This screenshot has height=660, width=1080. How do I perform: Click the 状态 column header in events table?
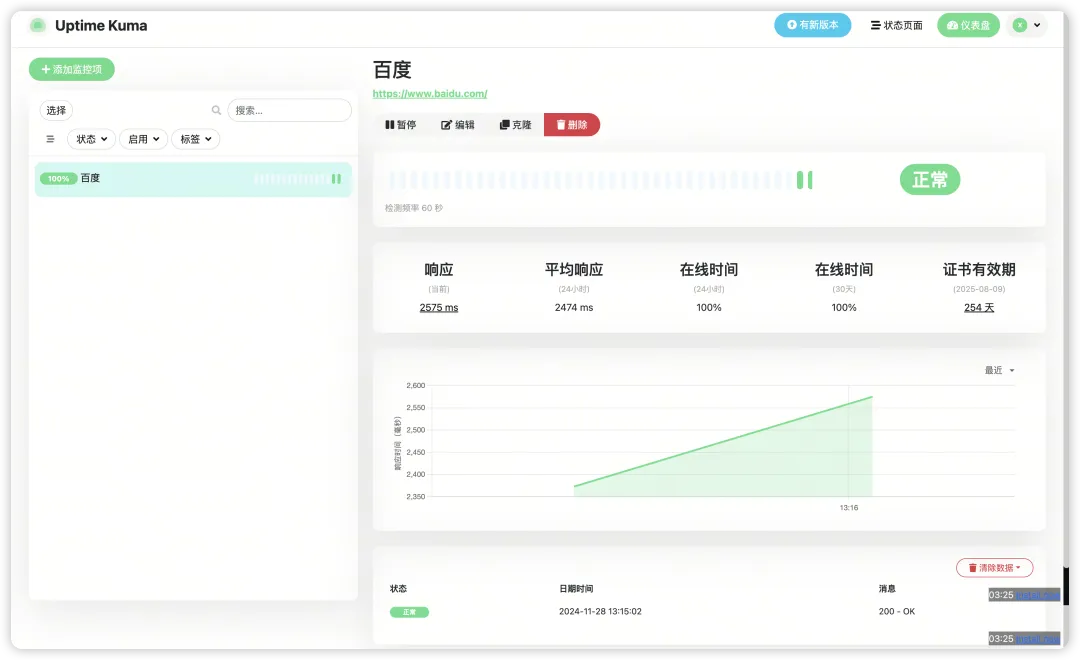(398, 589)
